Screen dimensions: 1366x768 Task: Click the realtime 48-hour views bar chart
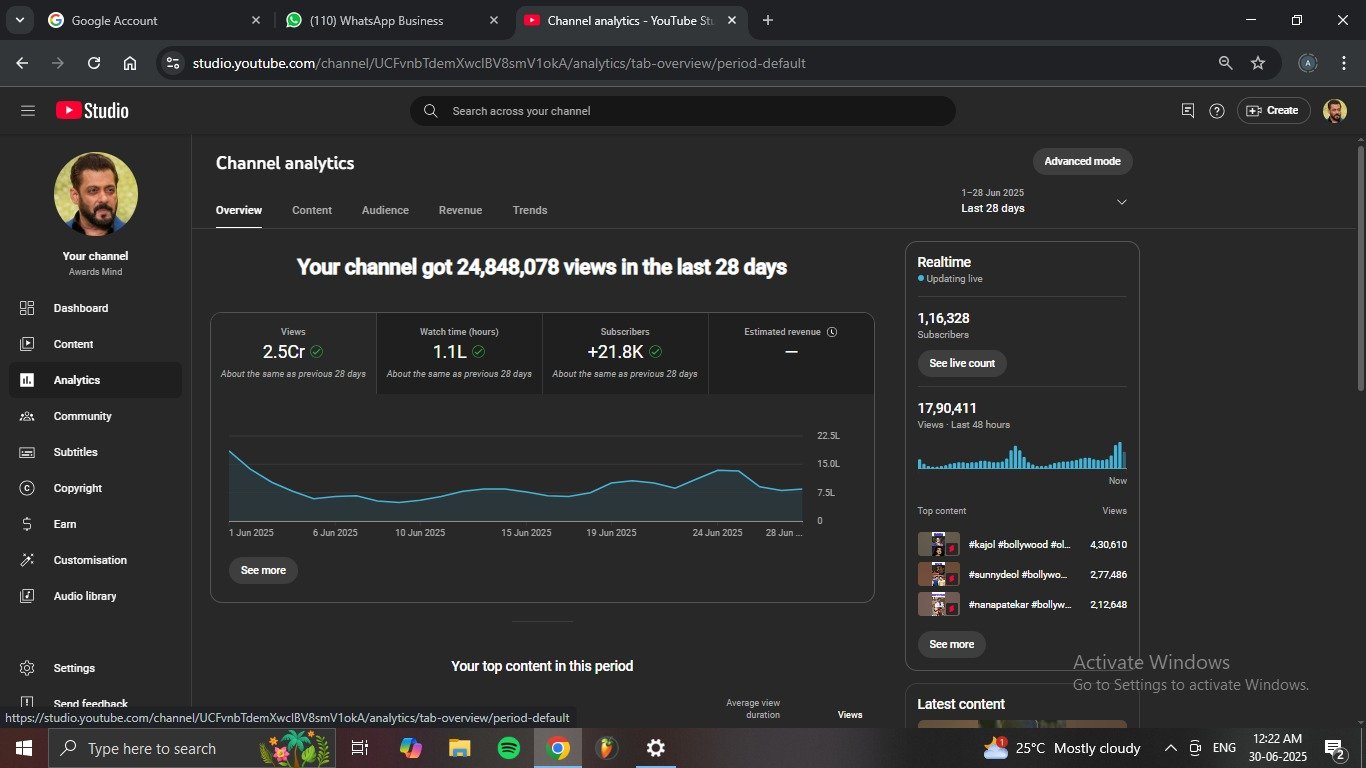(1022, 456)
